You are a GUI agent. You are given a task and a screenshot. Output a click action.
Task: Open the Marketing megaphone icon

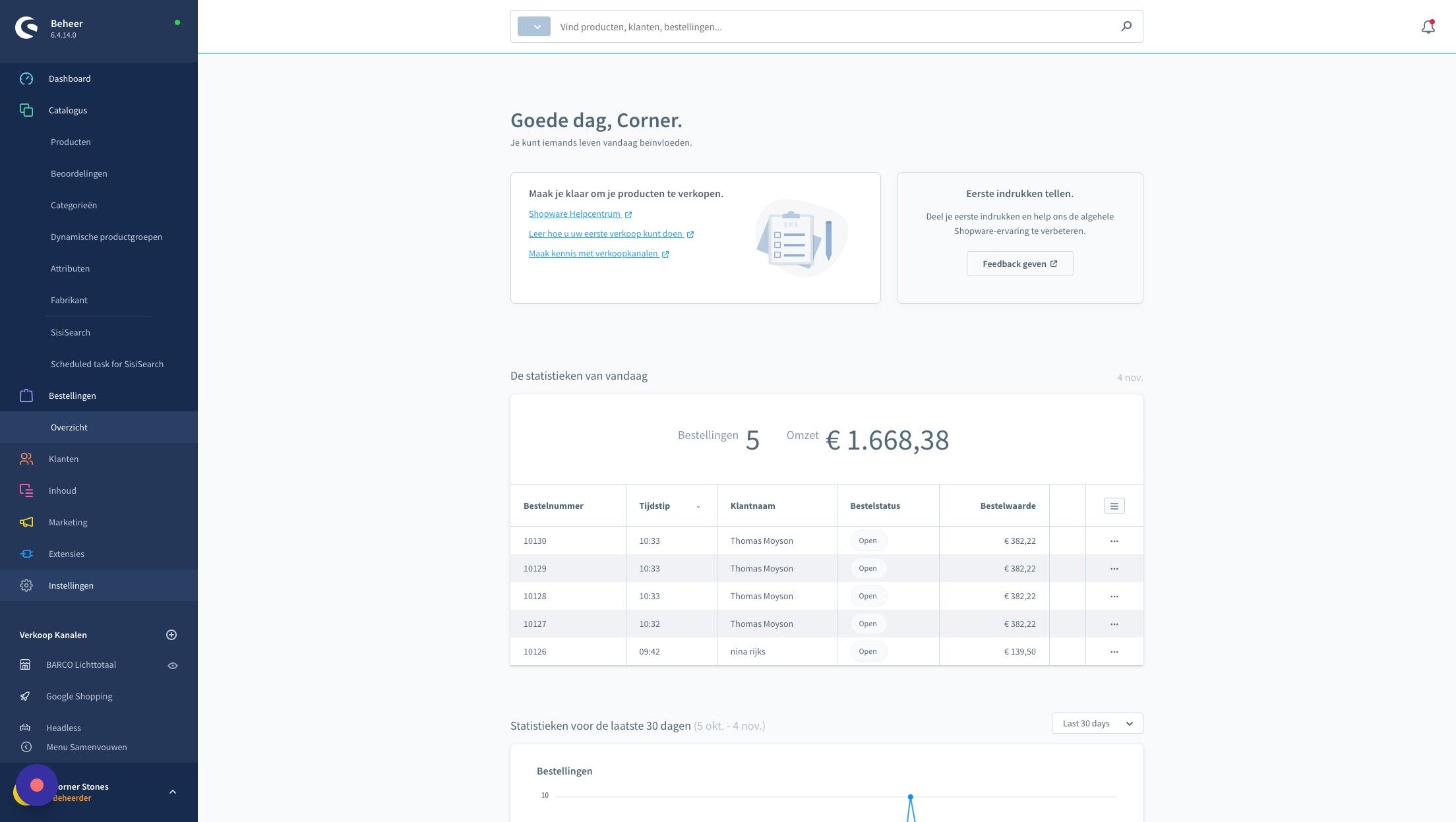pos(26,522)
